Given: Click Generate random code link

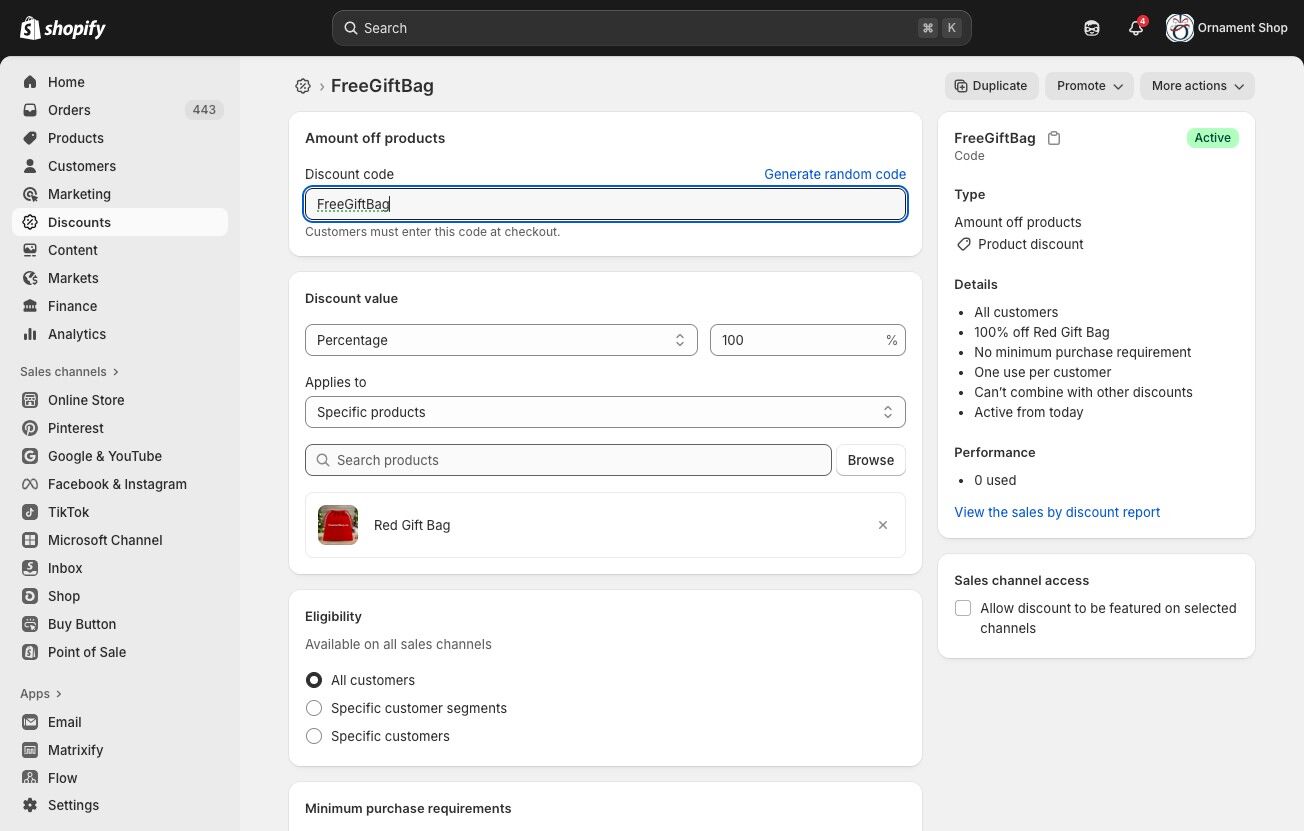Looking at the screenshot, I should [x=835, y=174].
